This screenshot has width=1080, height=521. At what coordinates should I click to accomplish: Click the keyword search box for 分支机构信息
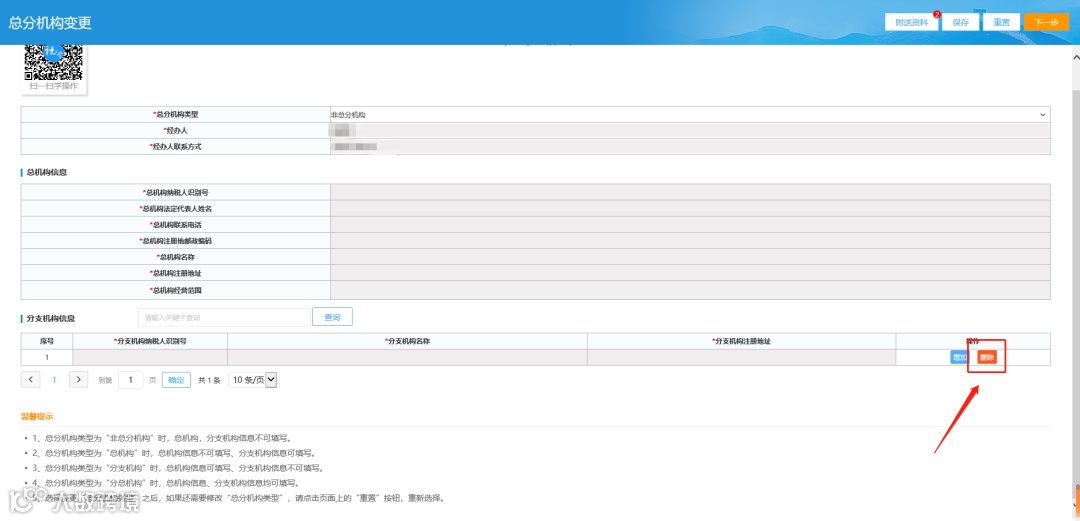coord(224,317)
